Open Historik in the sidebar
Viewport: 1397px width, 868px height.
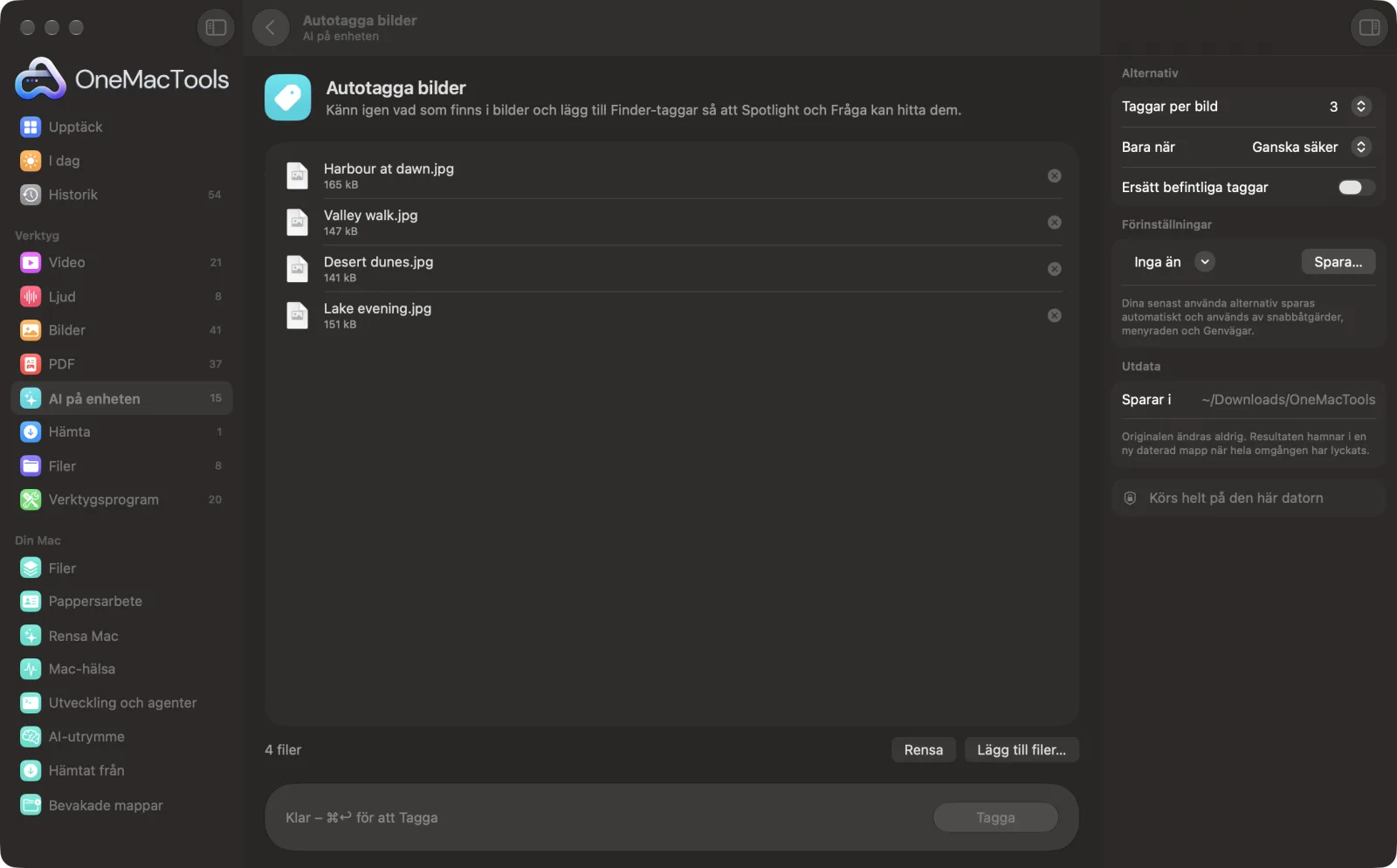(x=121, y=195)
